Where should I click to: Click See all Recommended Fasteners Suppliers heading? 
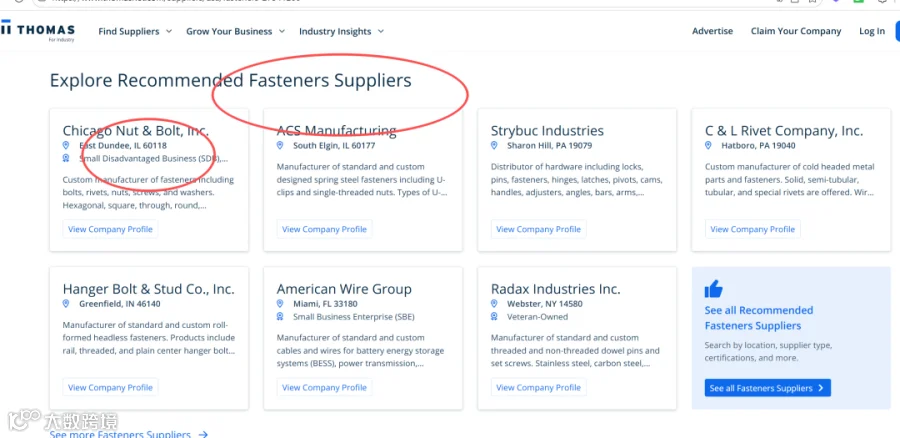pyautogui.click(x=759, y=318)
